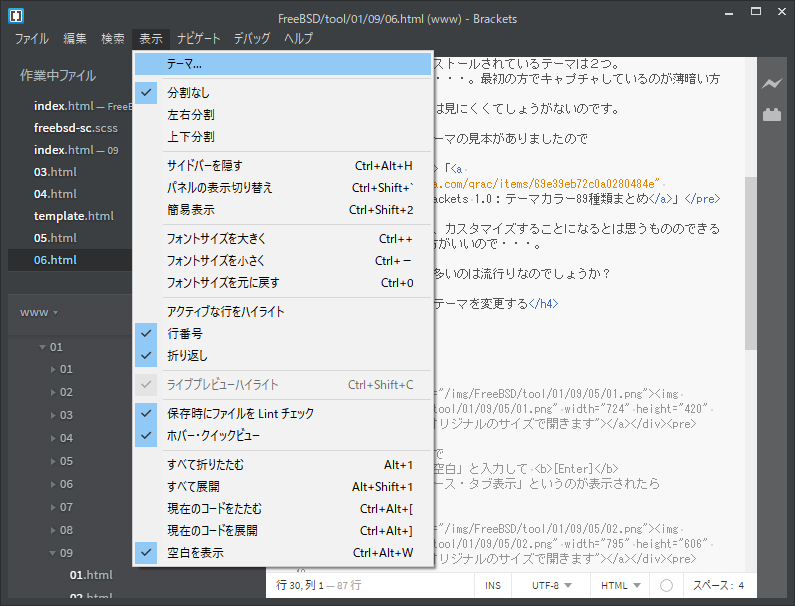The width and height of the screenshot is (795, 606).
Task: Toggle ライブプレビューハイライト option
Action: 283,385
